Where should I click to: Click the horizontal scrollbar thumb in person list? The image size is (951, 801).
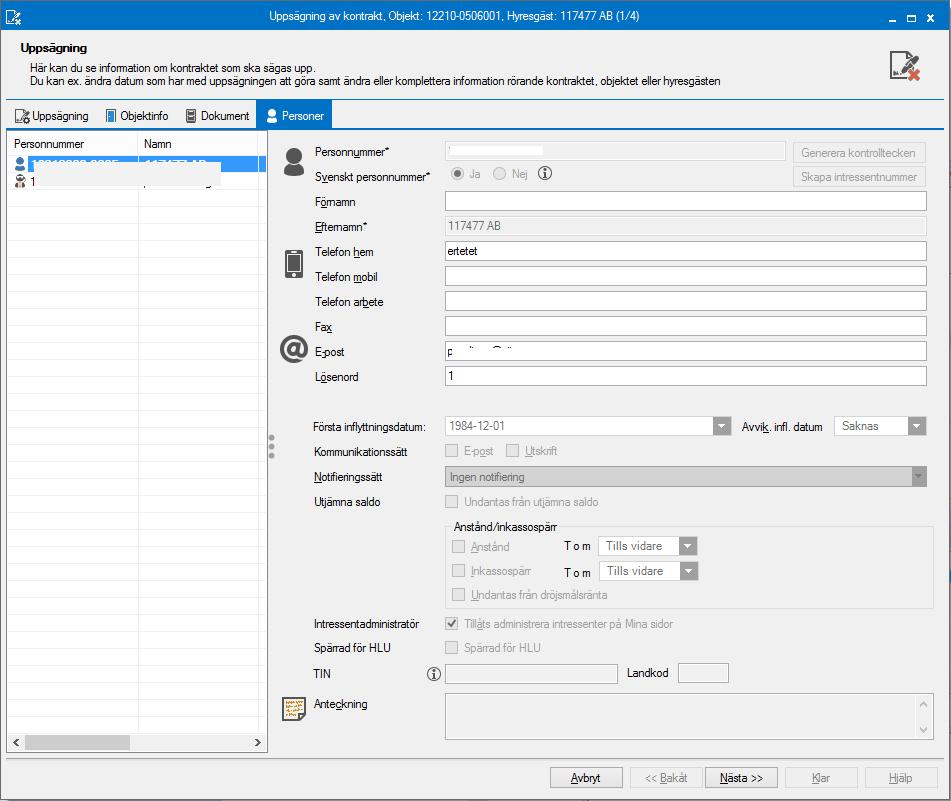pos(77,742)
